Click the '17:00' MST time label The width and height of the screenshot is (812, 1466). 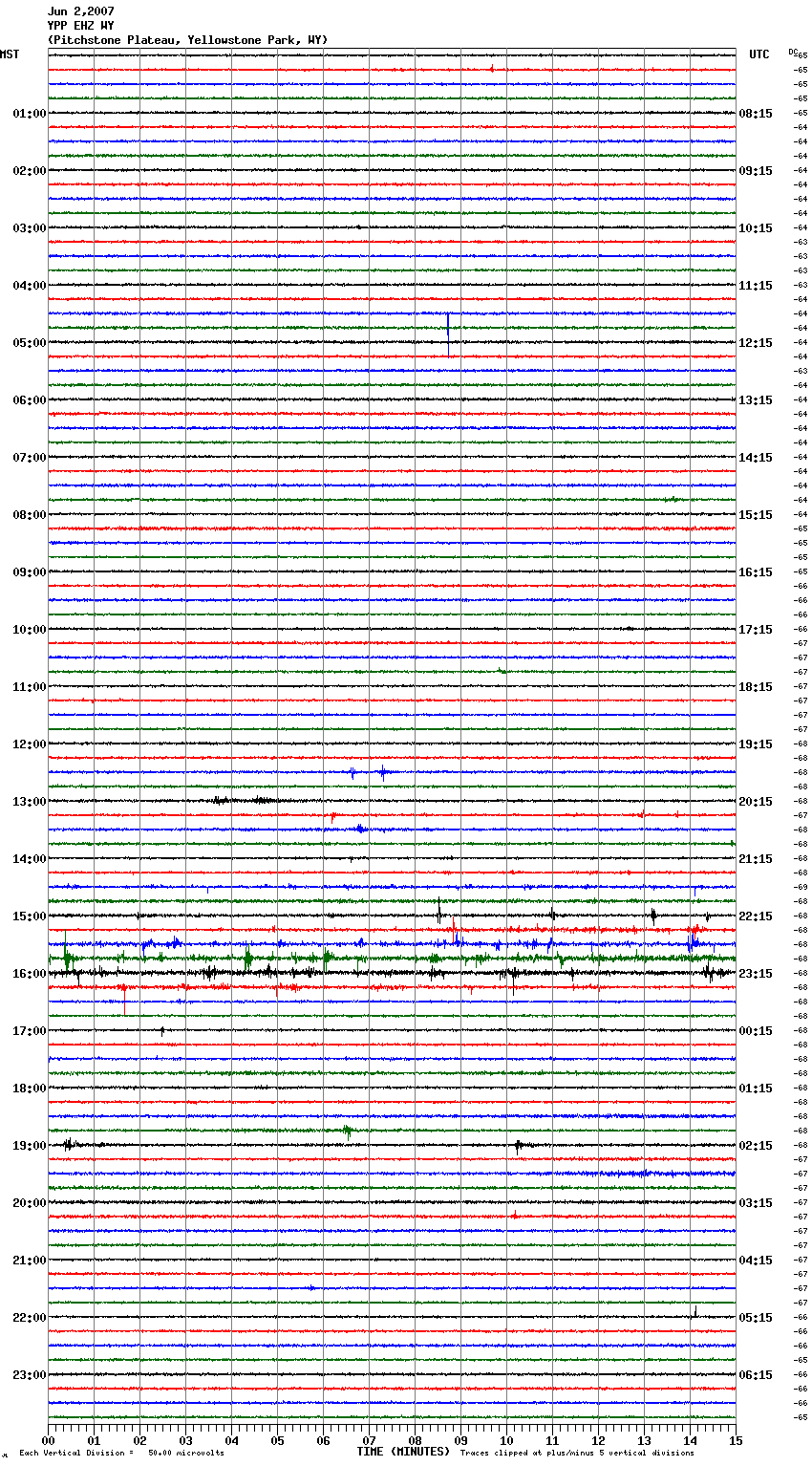30,1031
